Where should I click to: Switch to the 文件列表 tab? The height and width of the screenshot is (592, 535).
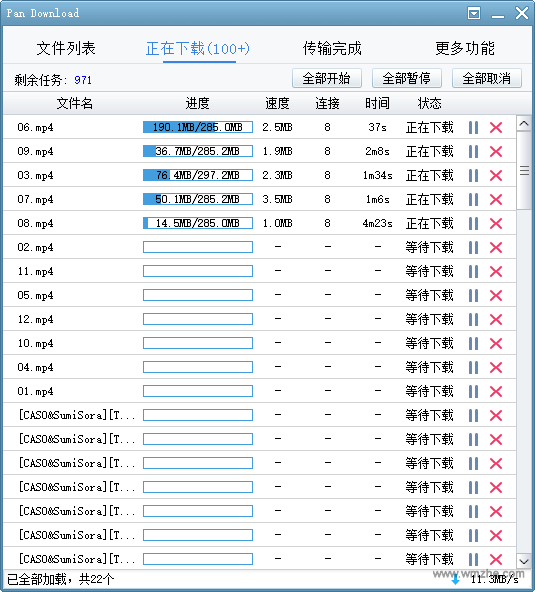[x=66, y=48]
